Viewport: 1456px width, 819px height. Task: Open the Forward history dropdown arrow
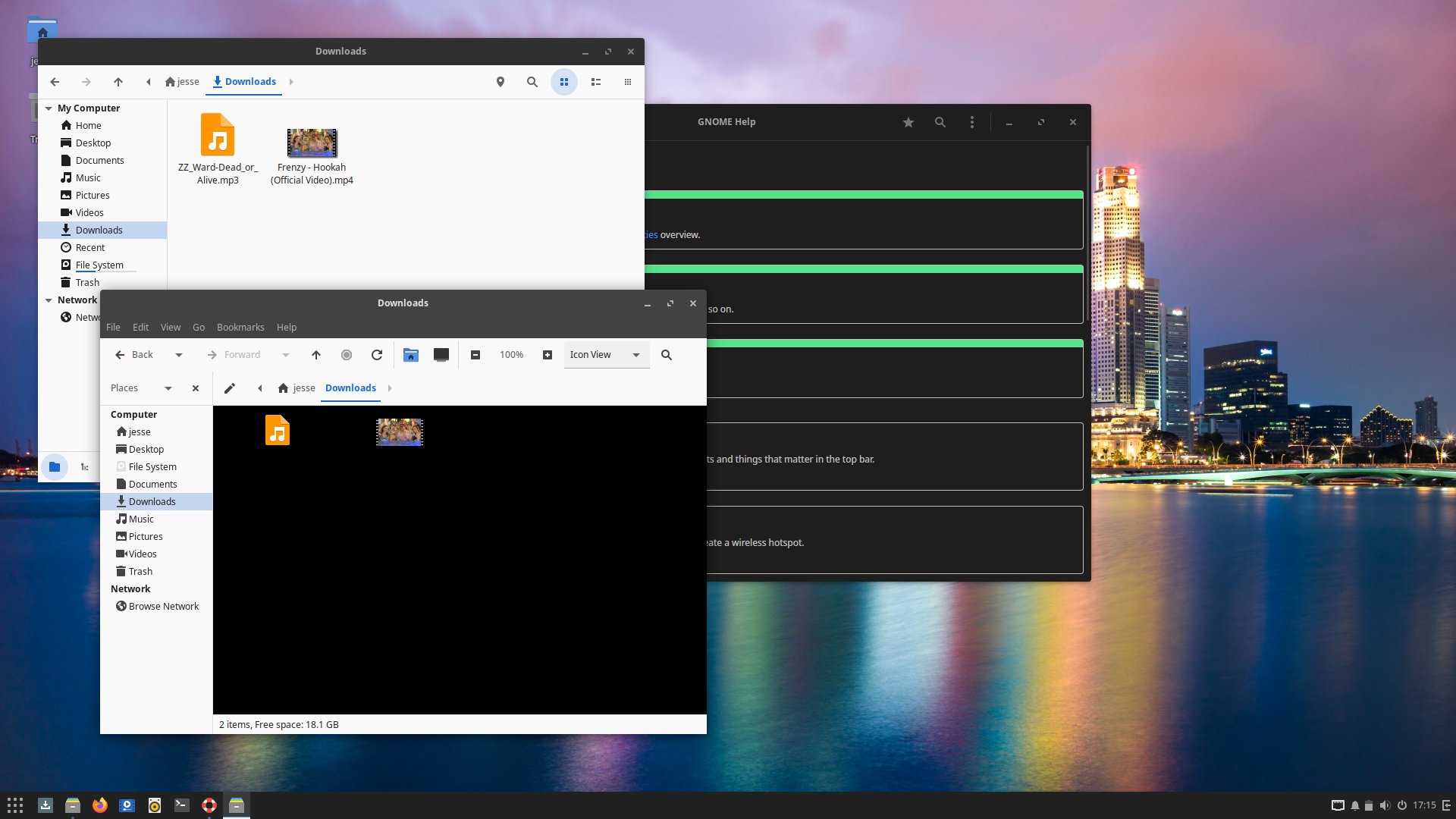click(286, 355)
